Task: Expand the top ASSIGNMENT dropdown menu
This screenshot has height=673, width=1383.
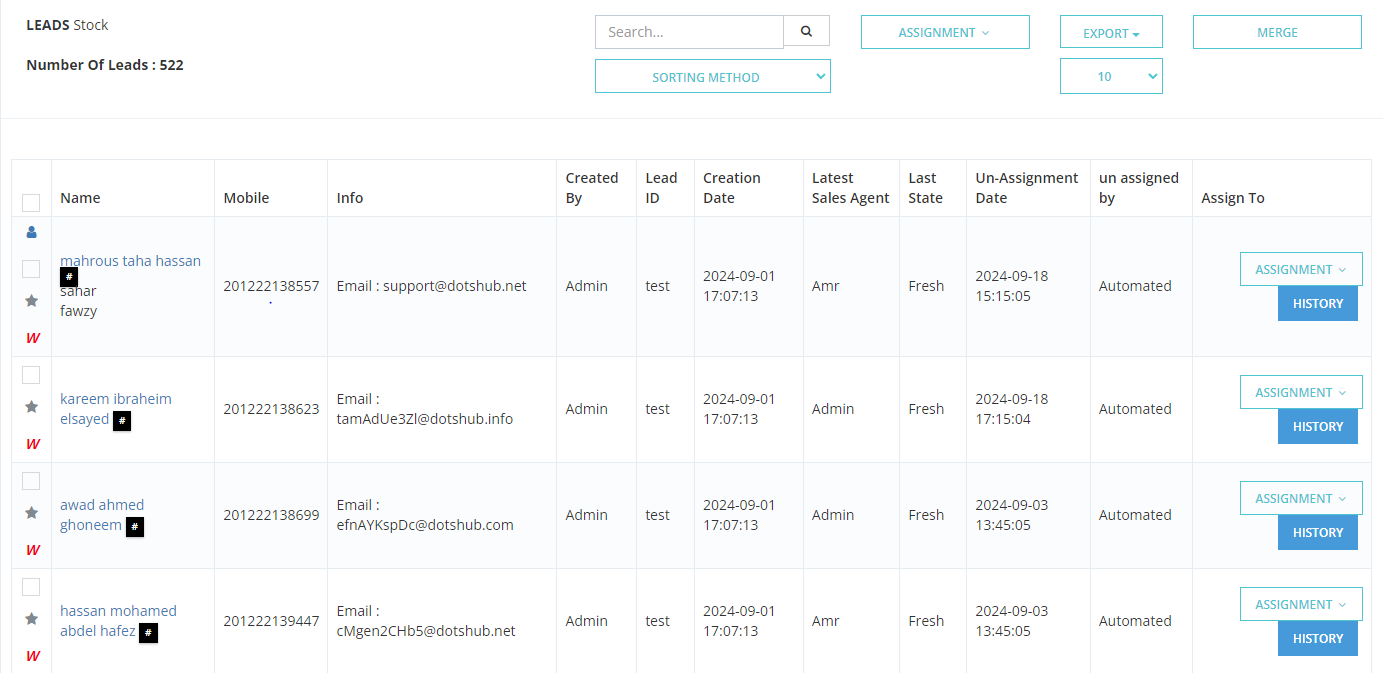Action: 945,32
